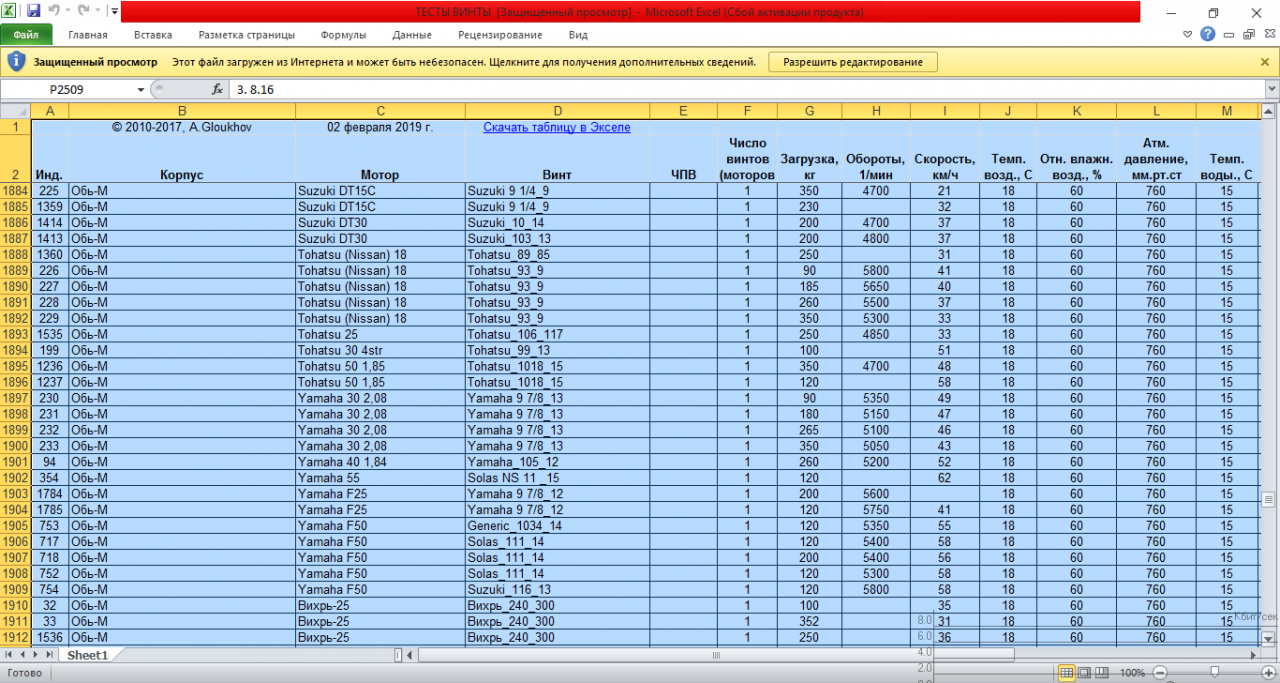Screen dimensions: 1280x683
Task: Expand the formula bar
Action: [1271, 89]
